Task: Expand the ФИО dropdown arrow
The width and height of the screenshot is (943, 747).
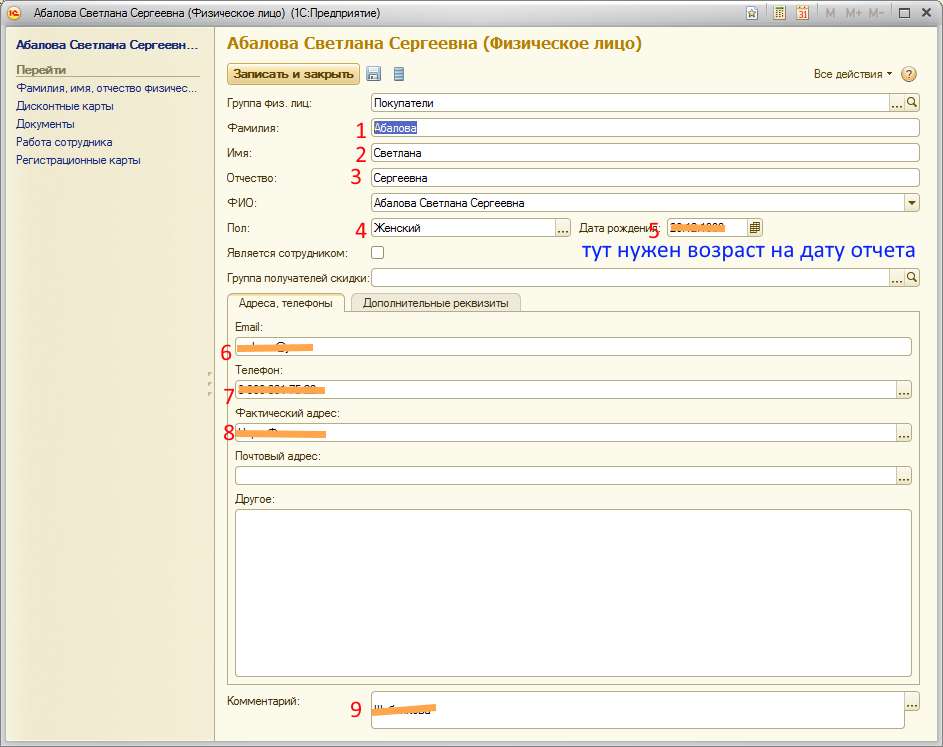Action: (911, 203)
